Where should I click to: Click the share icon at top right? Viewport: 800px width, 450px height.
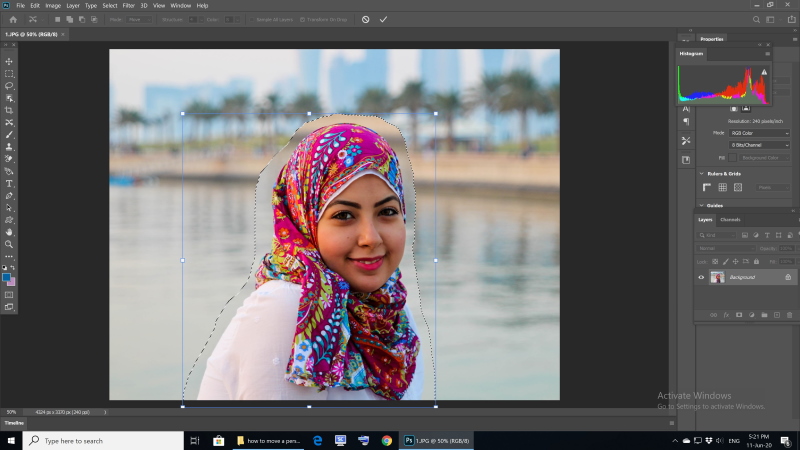click(x=791, y=19)
